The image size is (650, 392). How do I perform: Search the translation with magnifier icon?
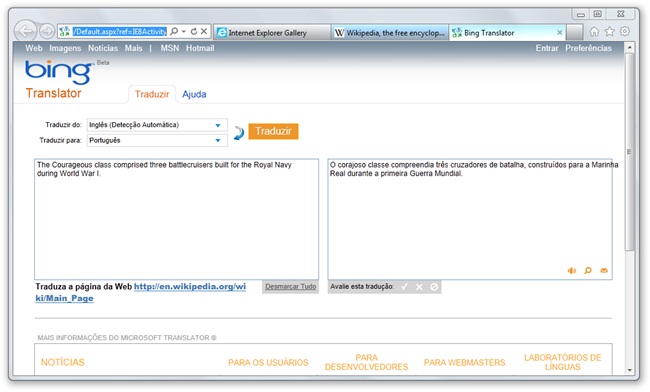588,271
